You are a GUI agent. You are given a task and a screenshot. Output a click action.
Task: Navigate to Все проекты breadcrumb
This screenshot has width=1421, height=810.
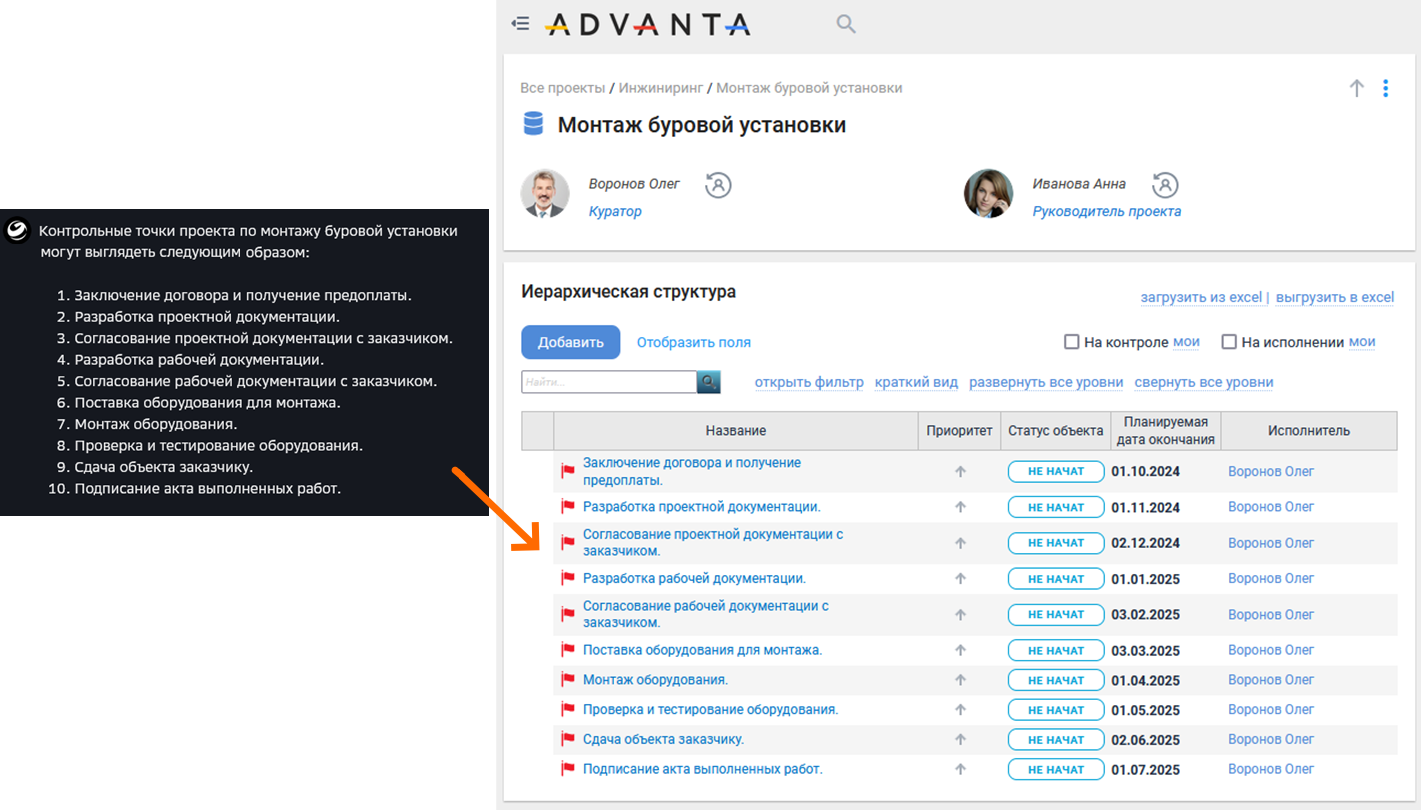(x=562, y=88)
